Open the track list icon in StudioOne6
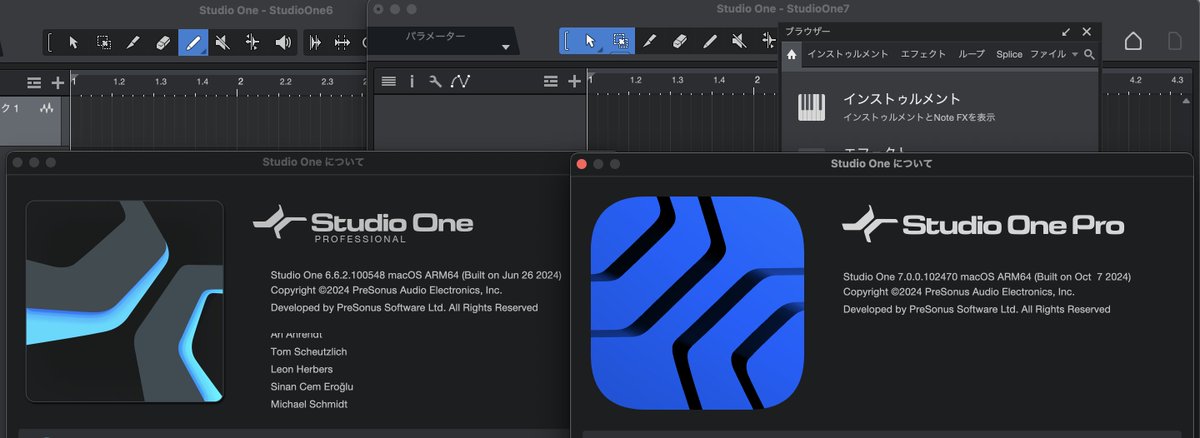This screenshot has width=1200, height=438. coord(35,82)
